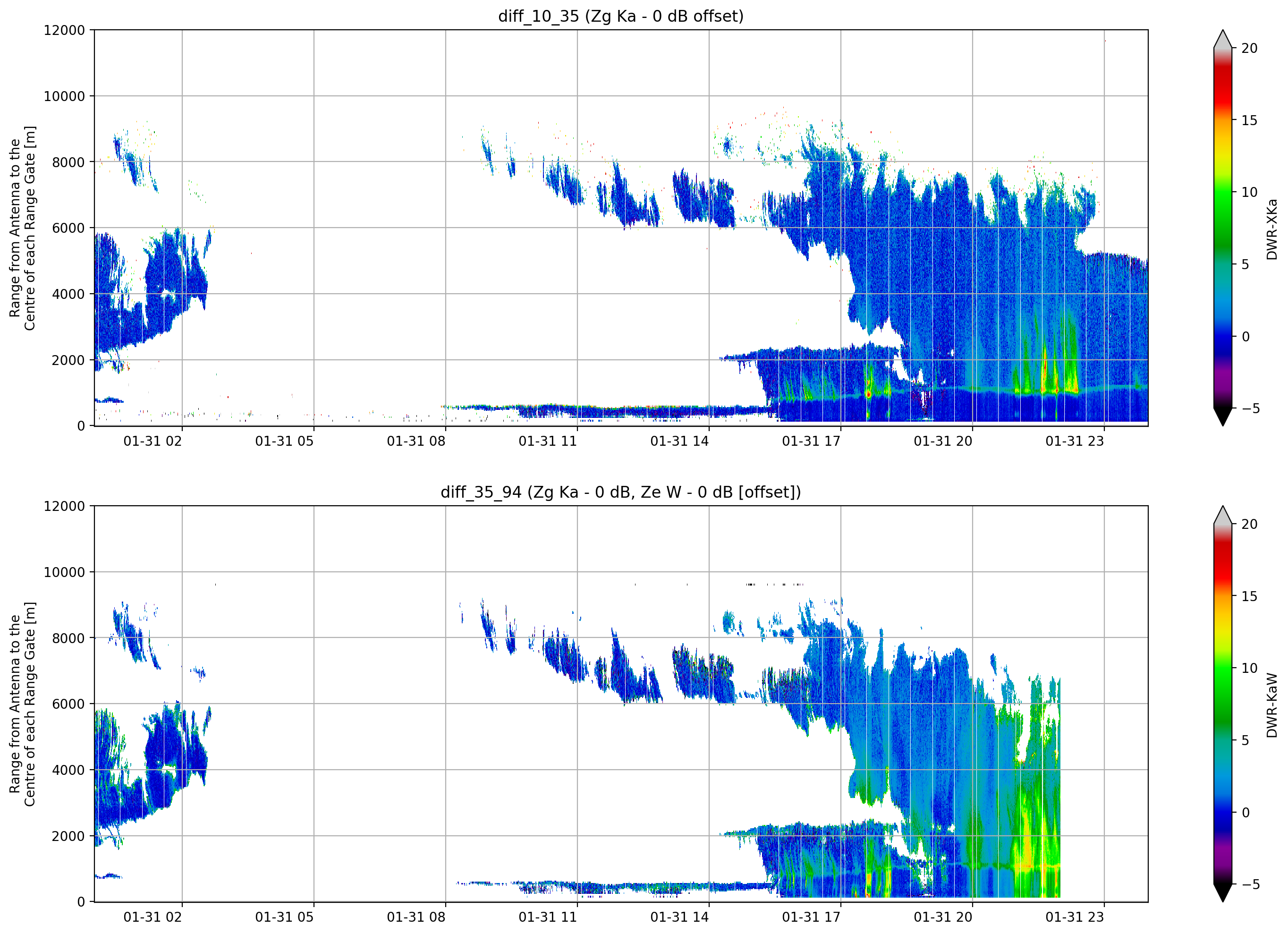Screen dimensions: 1288x934
Task: Click the gray upper arrow of DWR-XKa colorbar
Action: tap(1223, 39)
